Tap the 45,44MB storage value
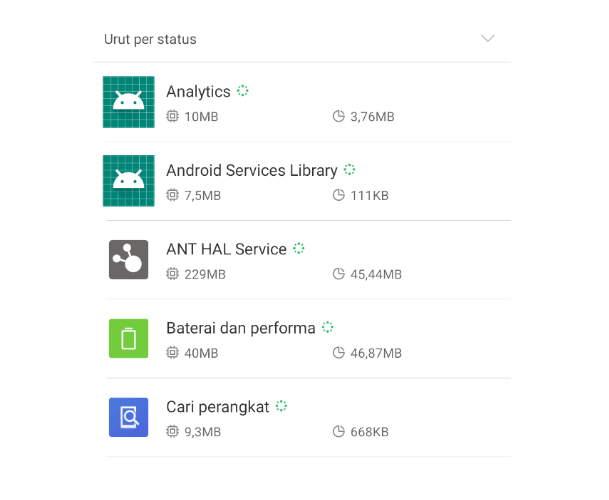Image resolution: width=609 pixels, height=500 pixels. click(x=376, y=274)
